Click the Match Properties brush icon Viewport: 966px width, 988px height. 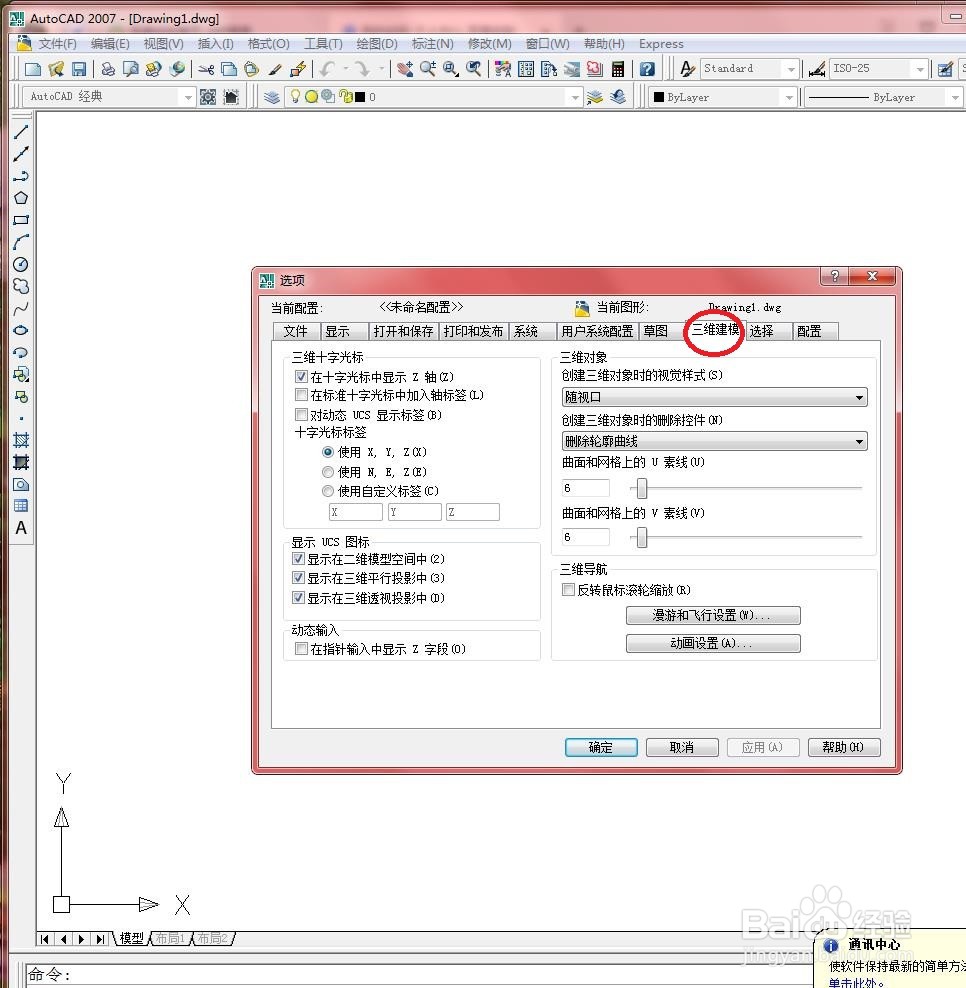pos(275,69)
